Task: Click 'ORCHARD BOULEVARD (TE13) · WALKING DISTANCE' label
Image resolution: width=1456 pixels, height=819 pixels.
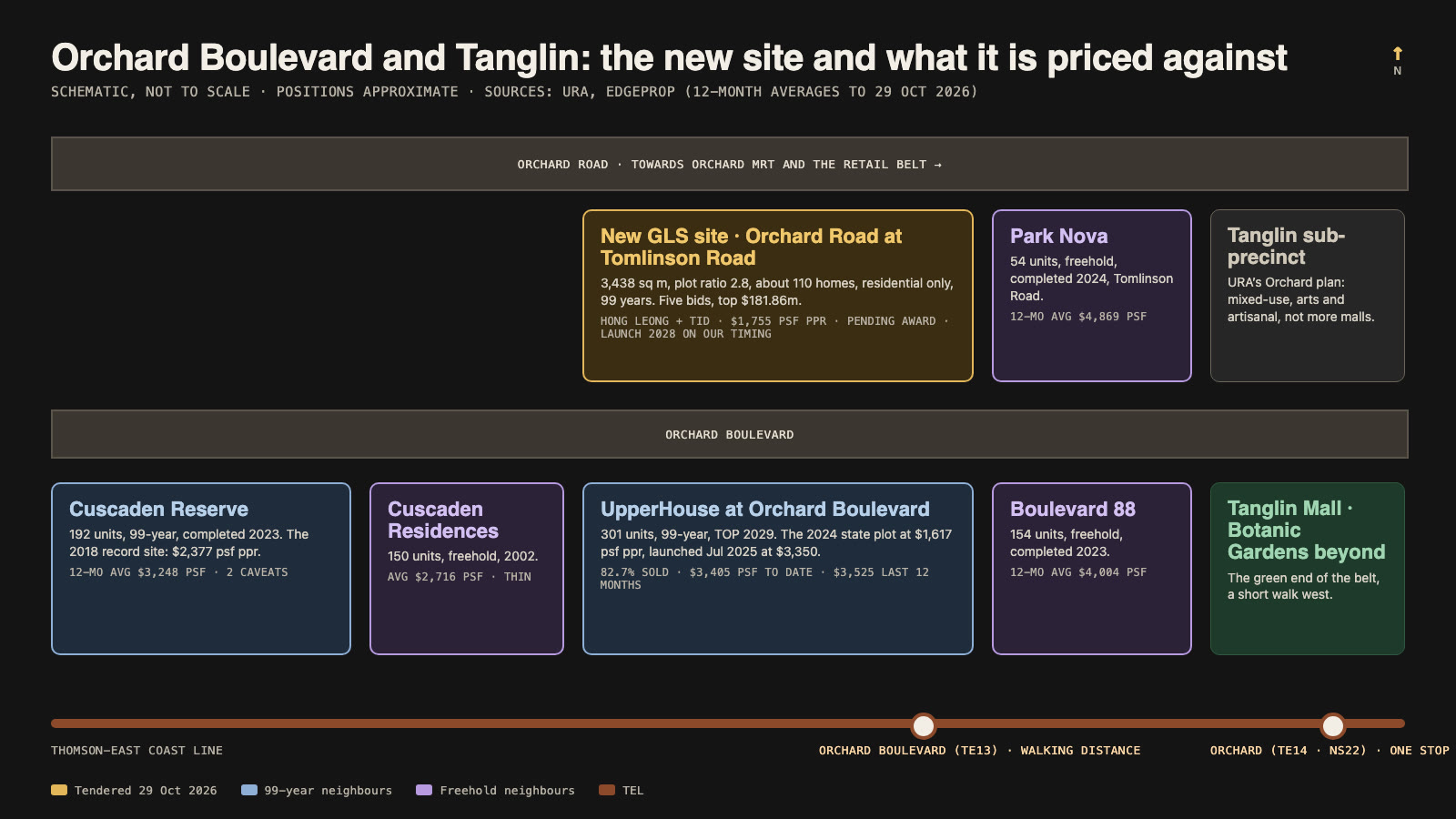Action: click(979, 751)
